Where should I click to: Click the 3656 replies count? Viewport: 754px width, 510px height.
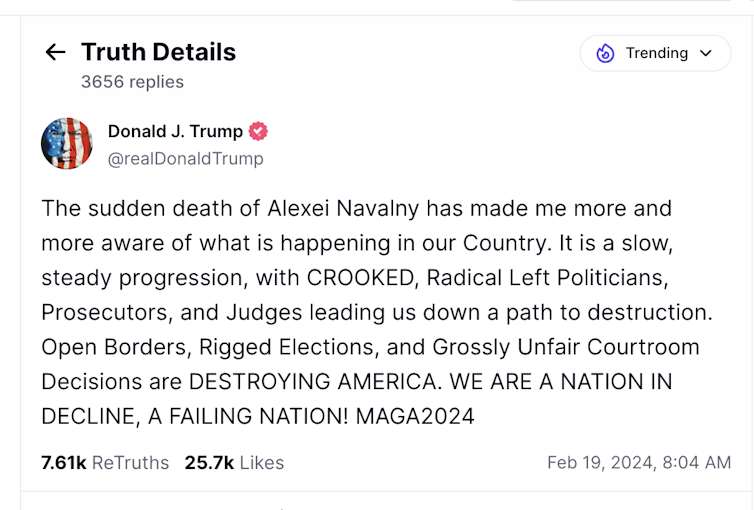tap(132, 82)
